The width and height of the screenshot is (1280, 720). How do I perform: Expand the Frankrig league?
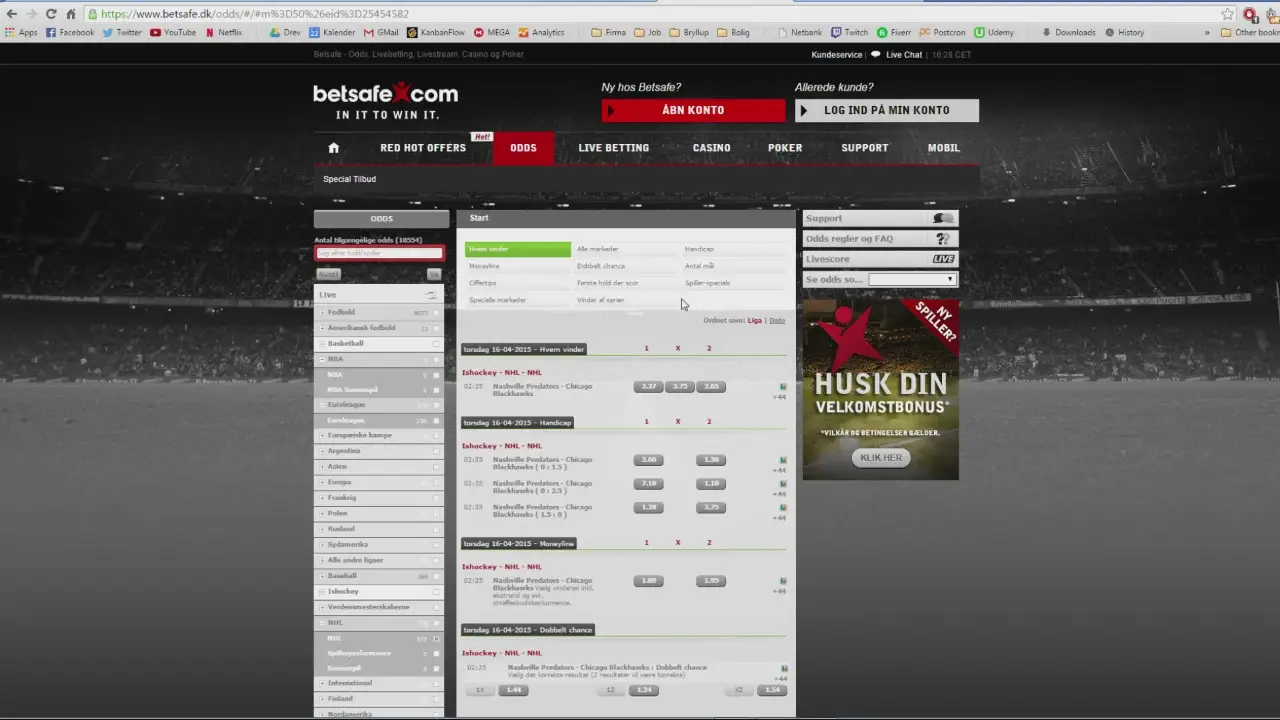click(322, 498)
